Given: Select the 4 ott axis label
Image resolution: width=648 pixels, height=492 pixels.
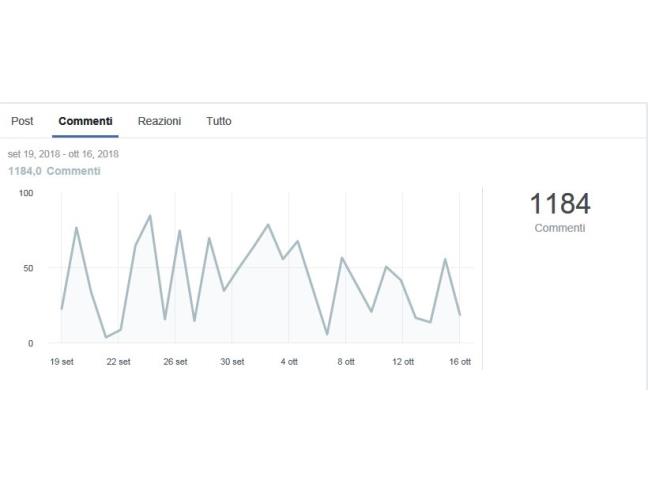Looking at the screenshot, I should pyautogui.click(x=289, y=362).
